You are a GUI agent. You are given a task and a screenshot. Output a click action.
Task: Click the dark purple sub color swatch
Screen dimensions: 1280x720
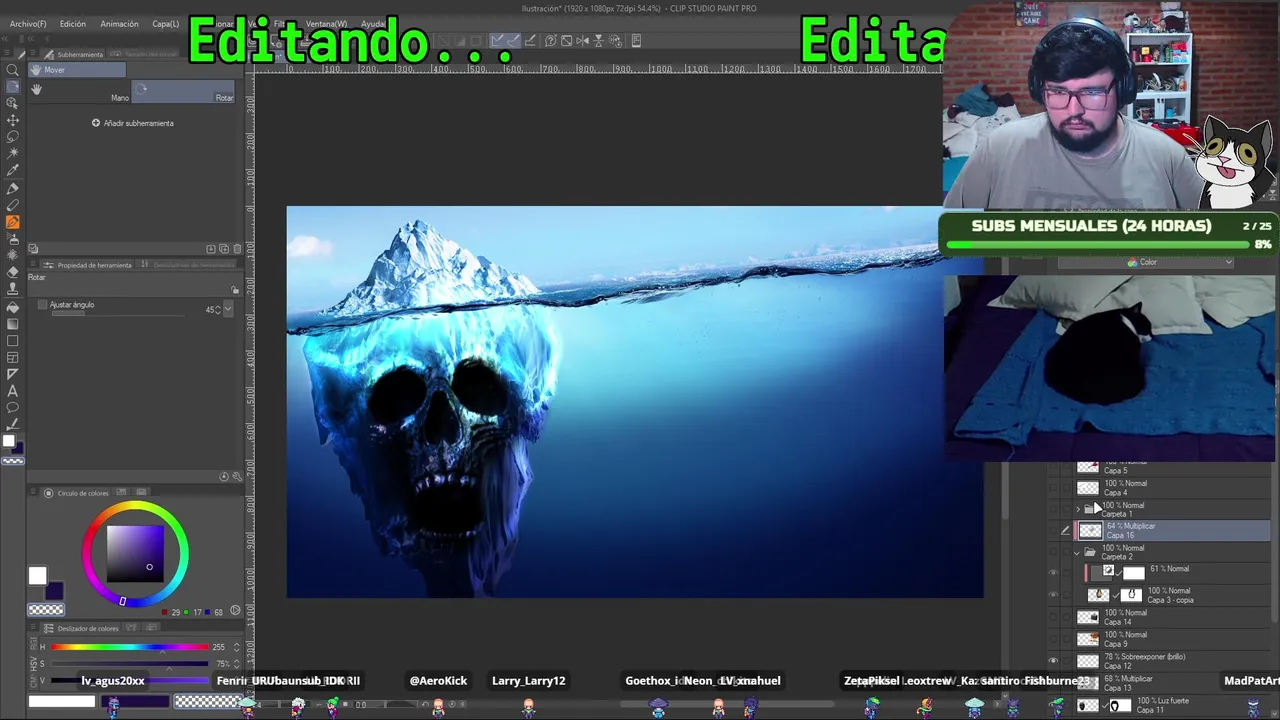[54, 590]
